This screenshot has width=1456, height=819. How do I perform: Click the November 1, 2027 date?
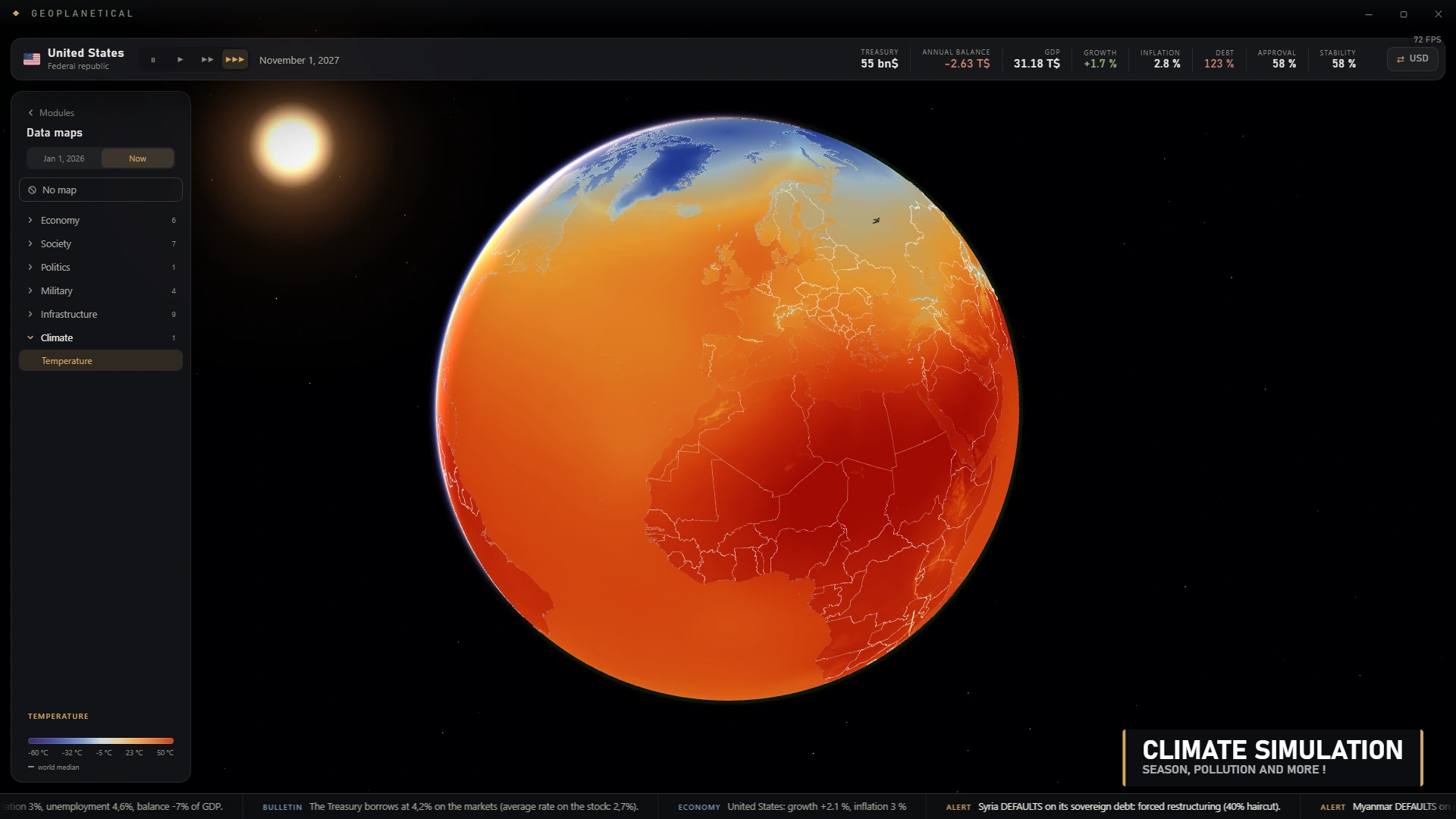(299, 60)
